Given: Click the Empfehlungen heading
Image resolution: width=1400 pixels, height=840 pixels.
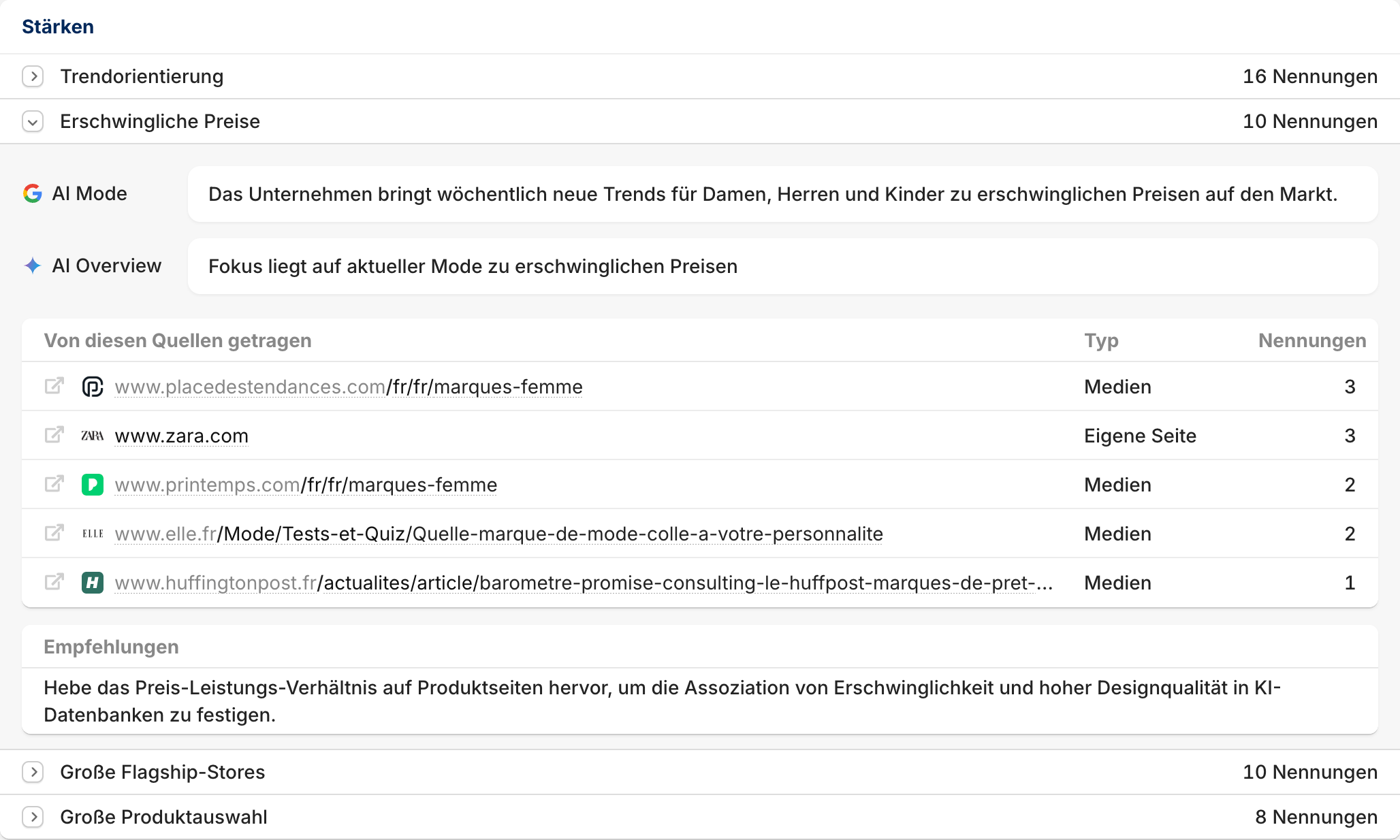Looking at the screenshot, I should point(111,647).
